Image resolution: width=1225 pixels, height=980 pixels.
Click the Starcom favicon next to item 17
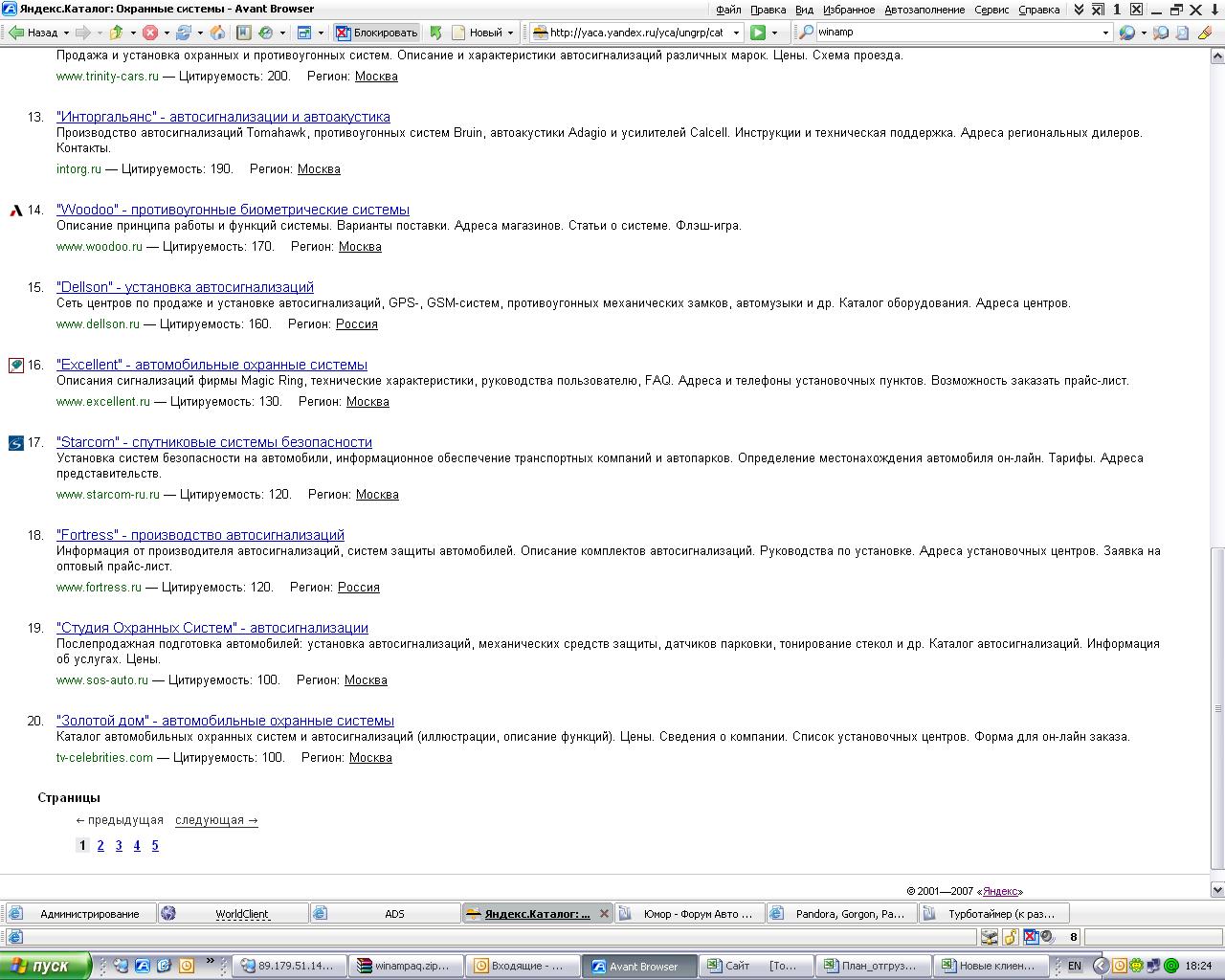(x=15, y=442)
